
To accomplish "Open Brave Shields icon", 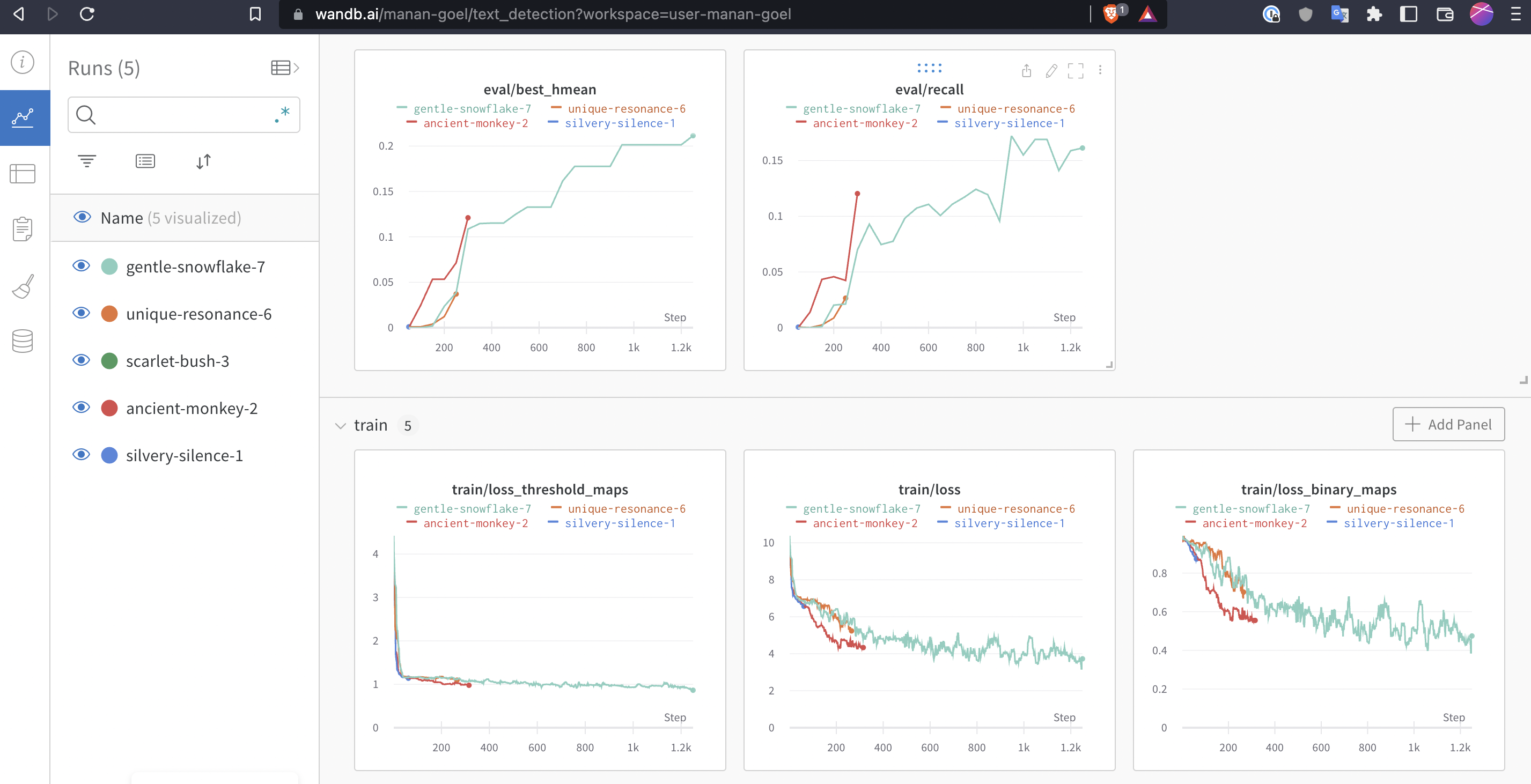I will click(x=1110, y=13).
